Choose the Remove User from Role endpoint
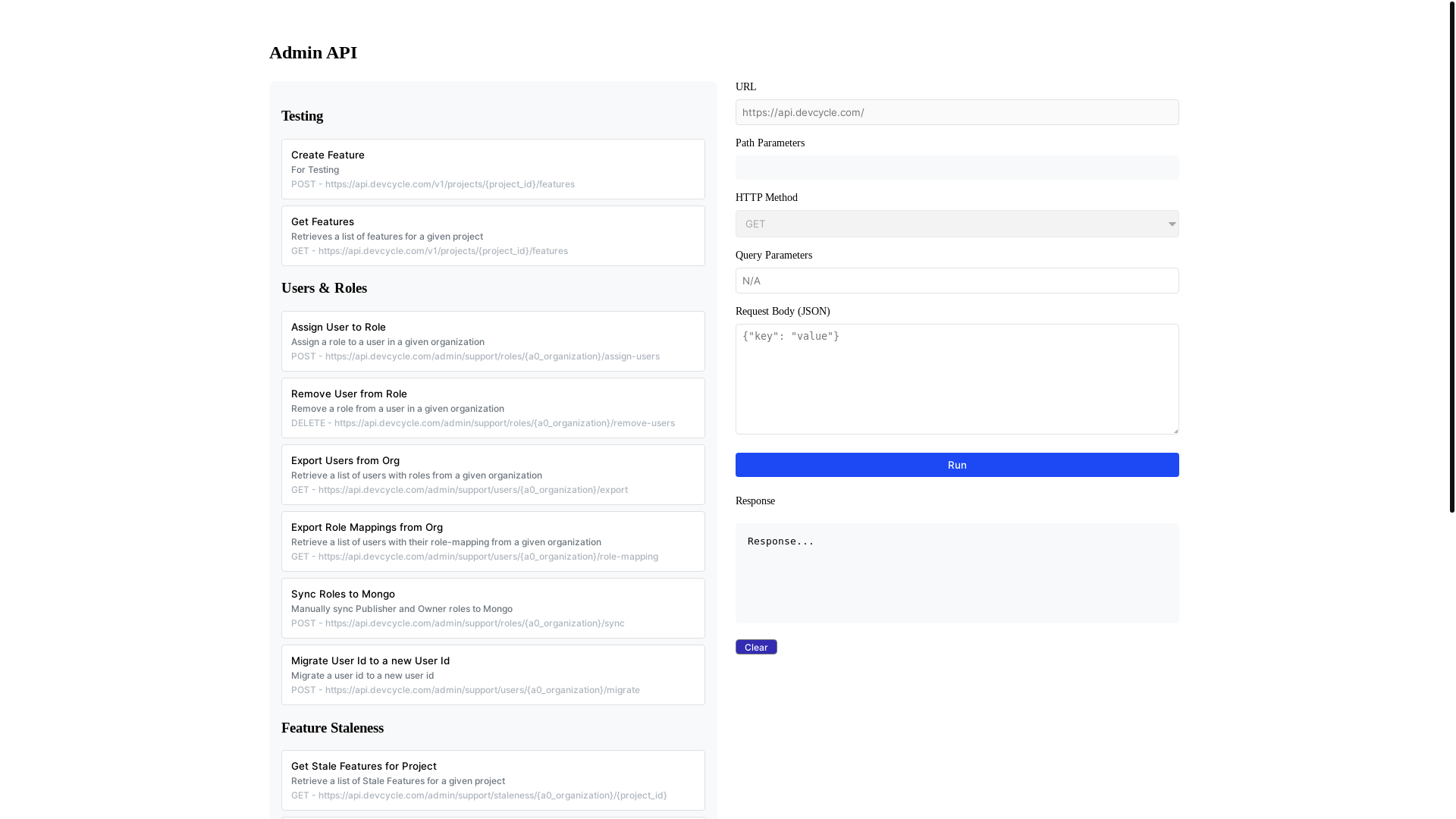Viewport: 1456px width, 819px height. pos(493,408)
